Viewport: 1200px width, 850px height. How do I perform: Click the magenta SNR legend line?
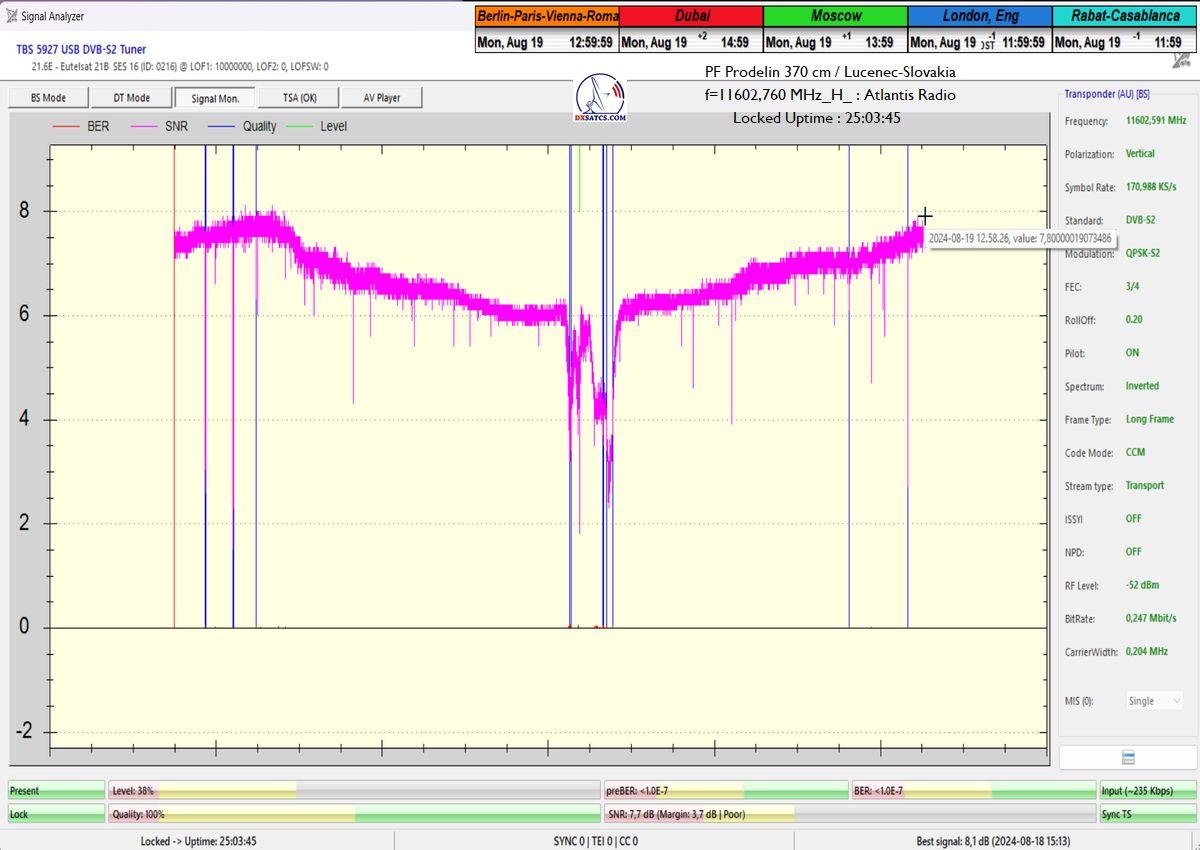point(146,127)
